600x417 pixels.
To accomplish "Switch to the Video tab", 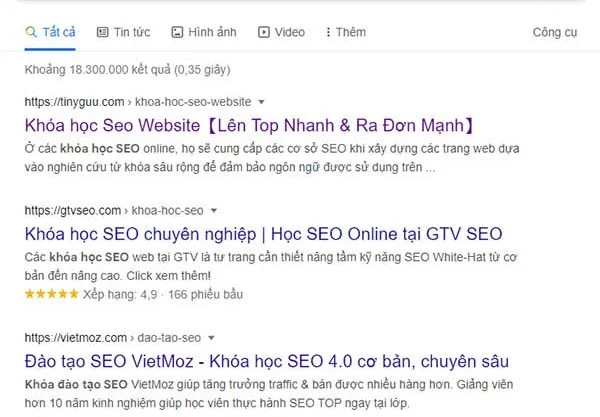I will pos(281,32).
